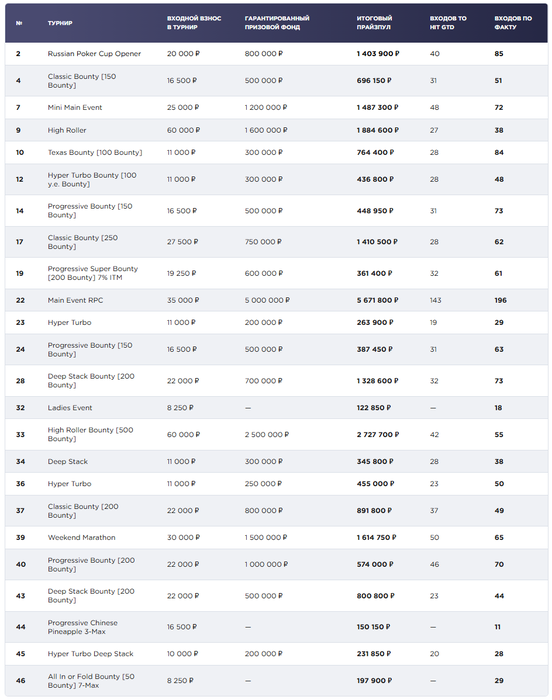Select the ГАРАНТИРОВАННЫЙ ПРИЗОВОЙ ФОНД header
Screen dimensions: 552x700
tap(277, 23)
